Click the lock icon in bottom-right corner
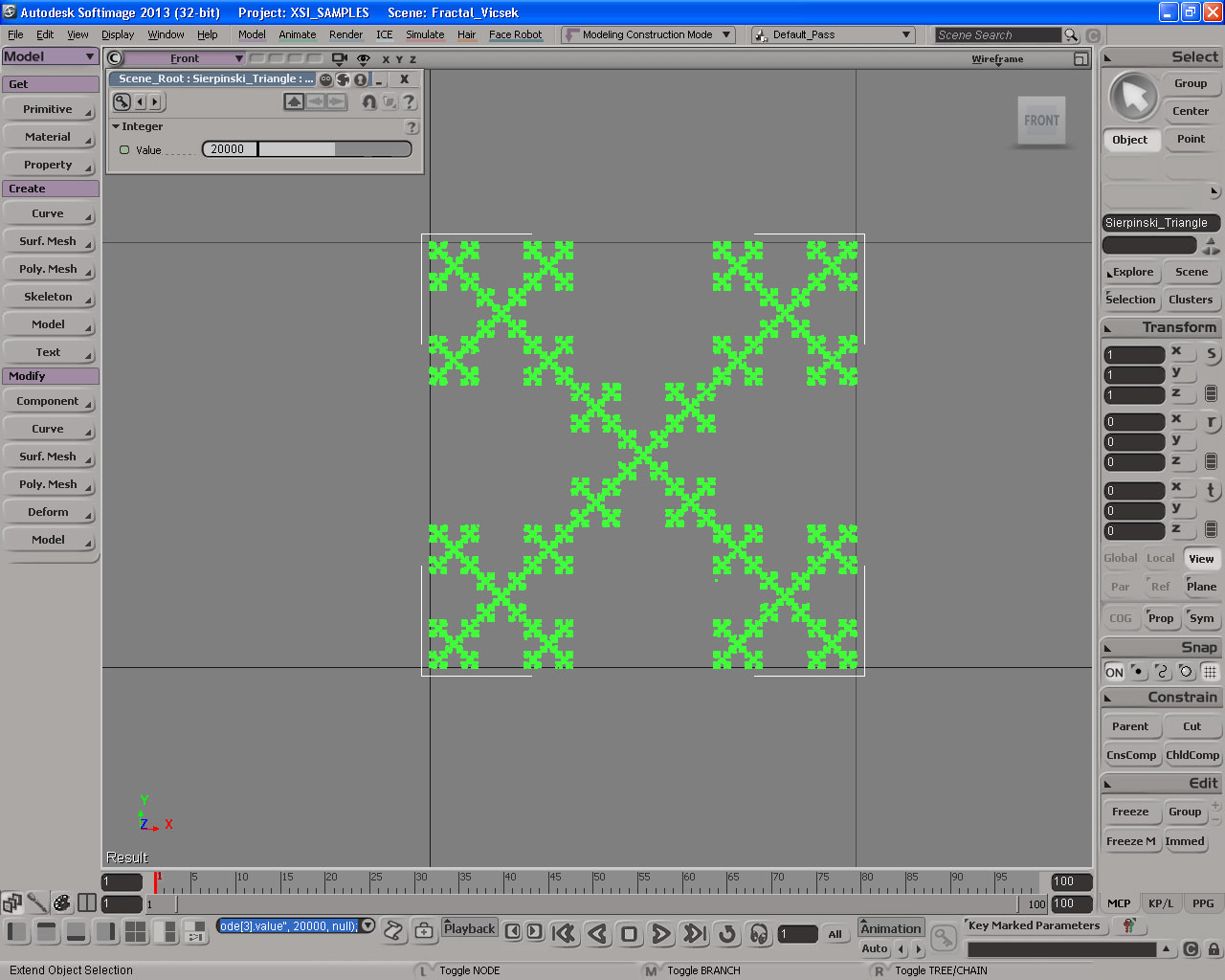 click(x=1214, y=949)
